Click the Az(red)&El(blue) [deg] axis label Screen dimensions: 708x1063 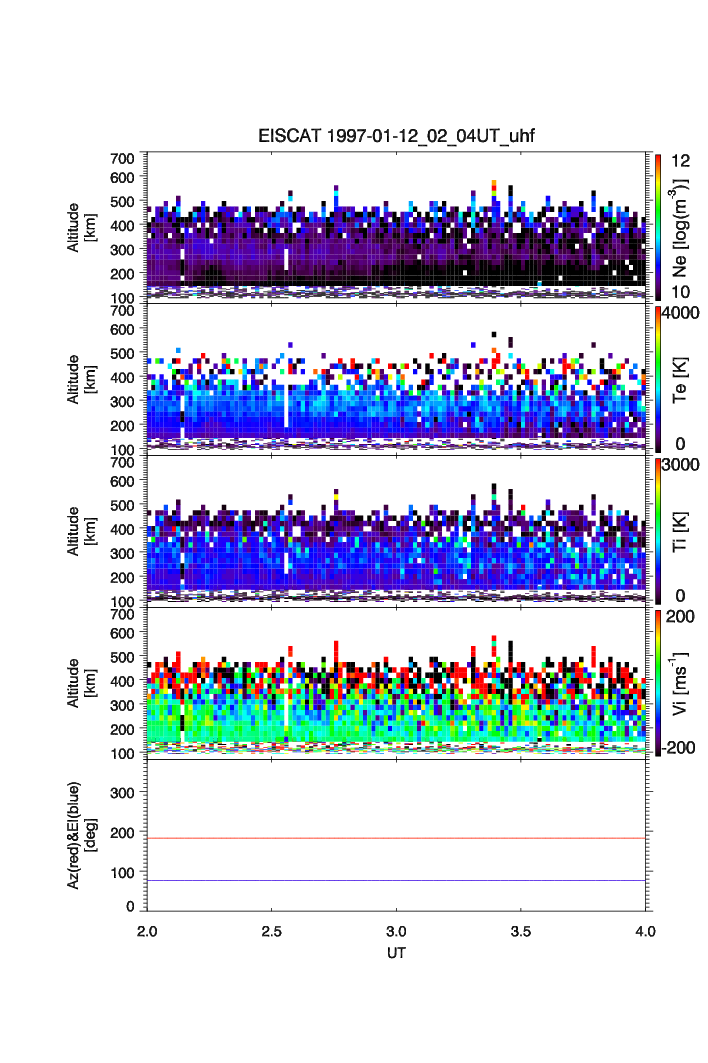(x=81, y=835)
